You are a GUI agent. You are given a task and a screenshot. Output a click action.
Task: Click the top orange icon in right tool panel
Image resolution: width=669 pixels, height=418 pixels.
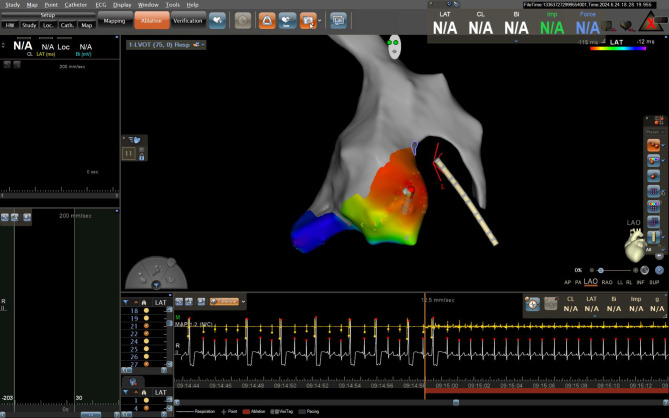(x=654, y=145)
